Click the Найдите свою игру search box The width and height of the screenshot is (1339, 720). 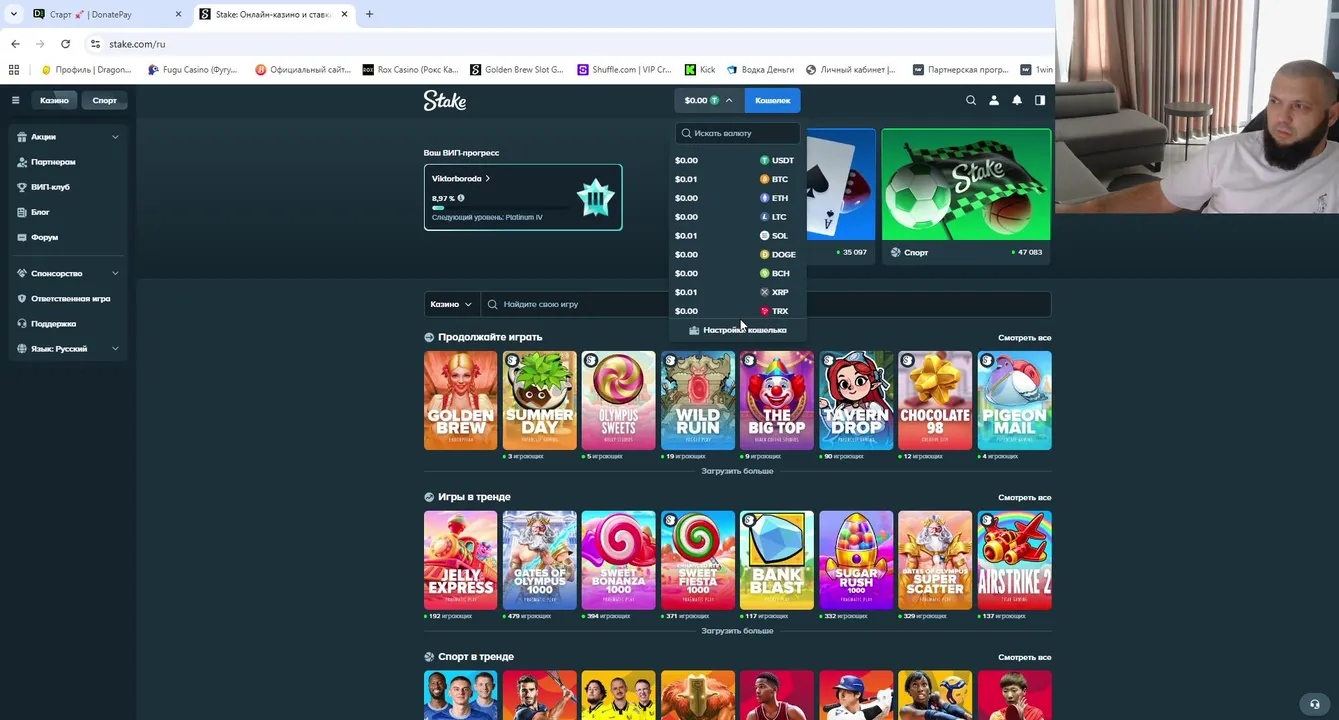(766, 304)
